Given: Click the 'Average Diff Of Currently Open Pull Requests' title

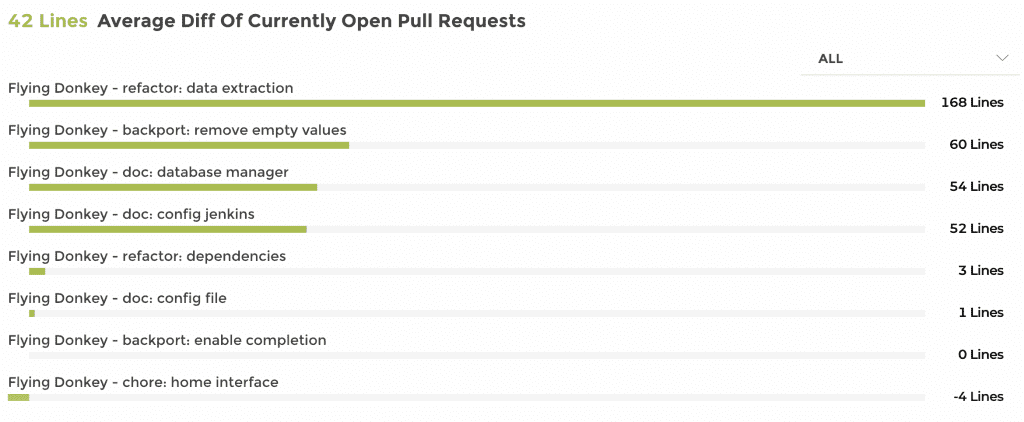Looking at the screenshot, I should (311, 21).
